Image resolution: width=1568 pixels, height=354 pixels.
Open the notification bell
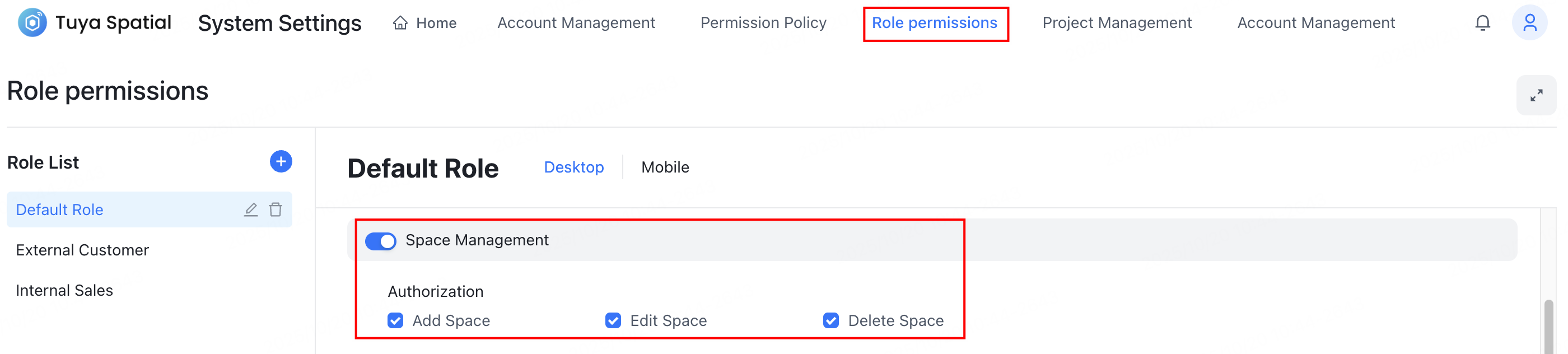coord(1483,22)
